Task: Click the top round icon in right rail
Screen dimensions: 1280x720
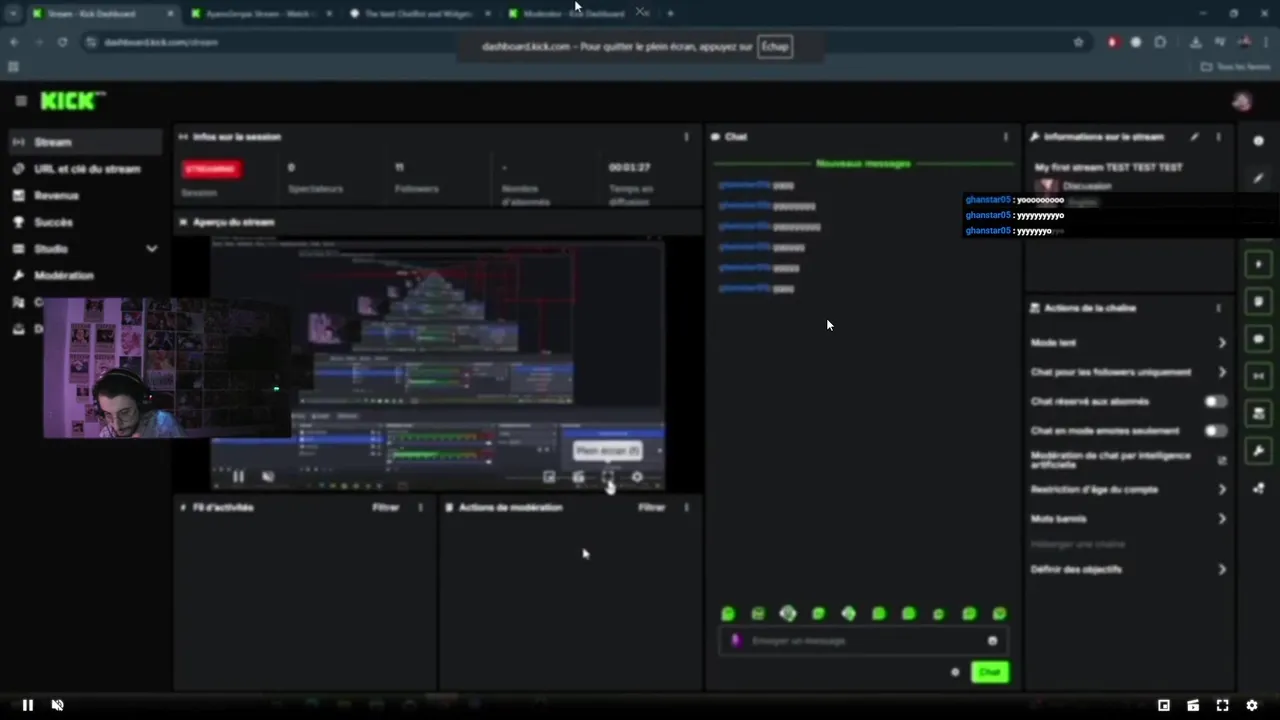Action: [1258, 141]
